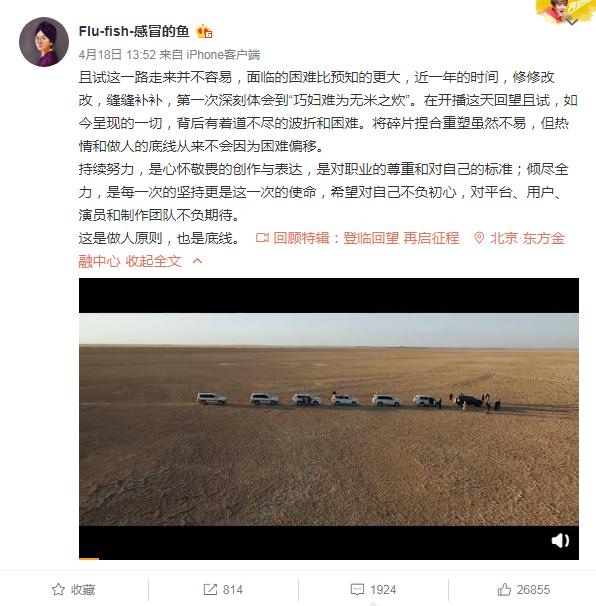Click the star 收藏 favorite icon
Screen dimensions: 596x606
58,589
